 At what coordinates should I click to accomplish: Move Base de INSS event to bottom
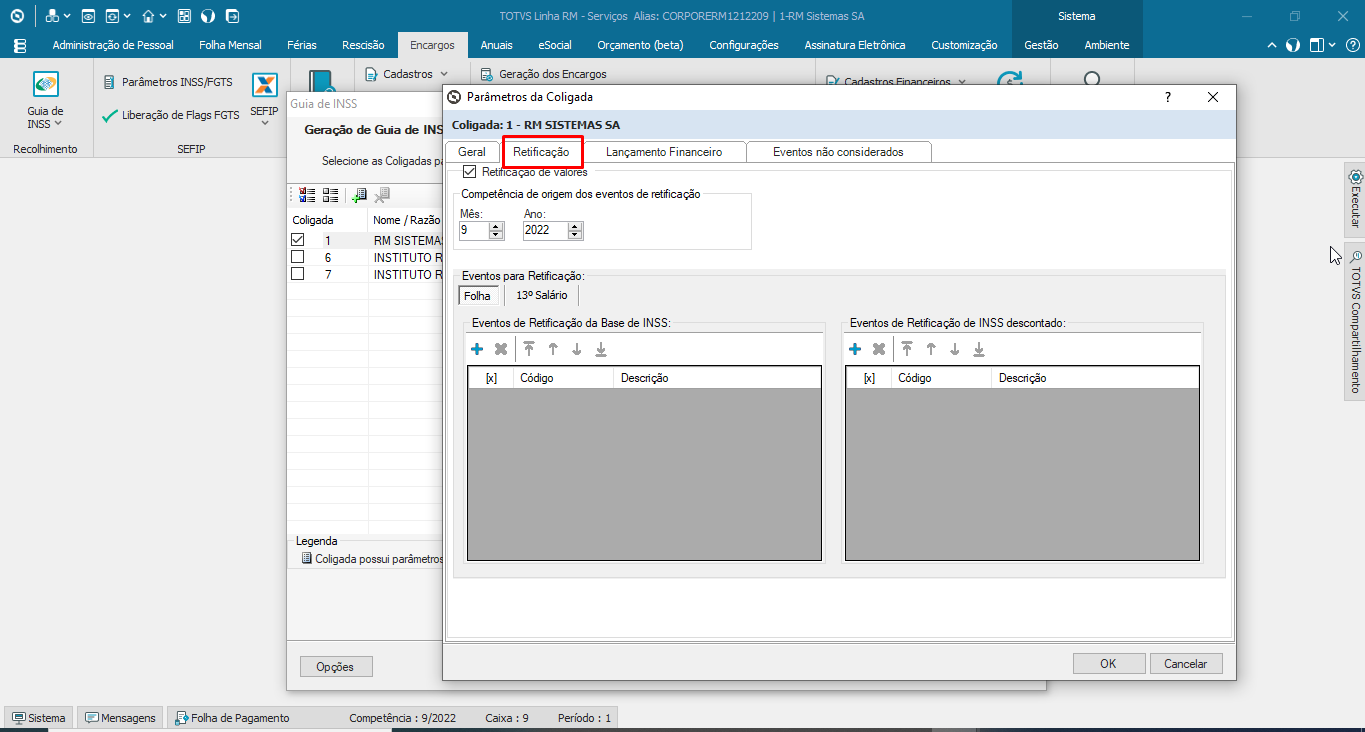[601, 349]
